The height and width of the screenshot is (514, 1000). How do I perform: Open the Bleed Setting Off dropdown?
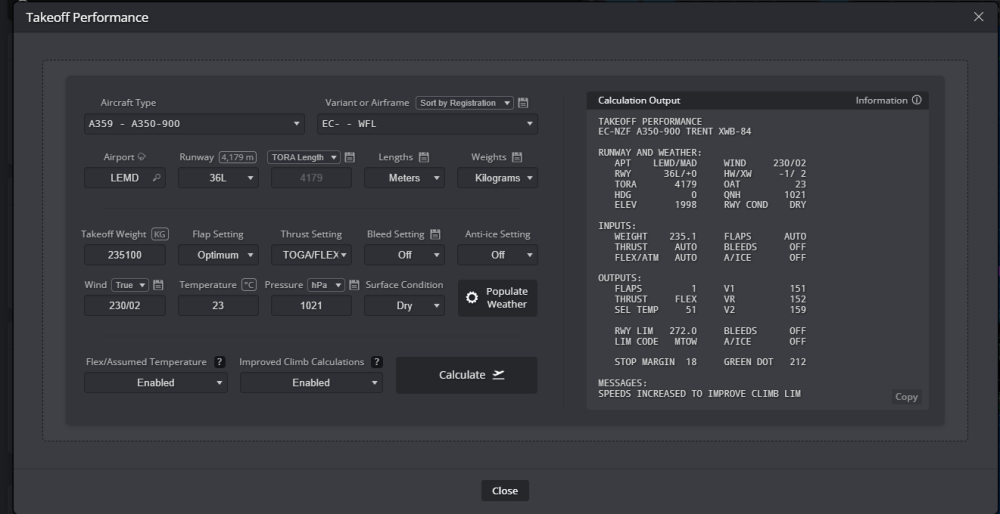(x=404, y=255)
